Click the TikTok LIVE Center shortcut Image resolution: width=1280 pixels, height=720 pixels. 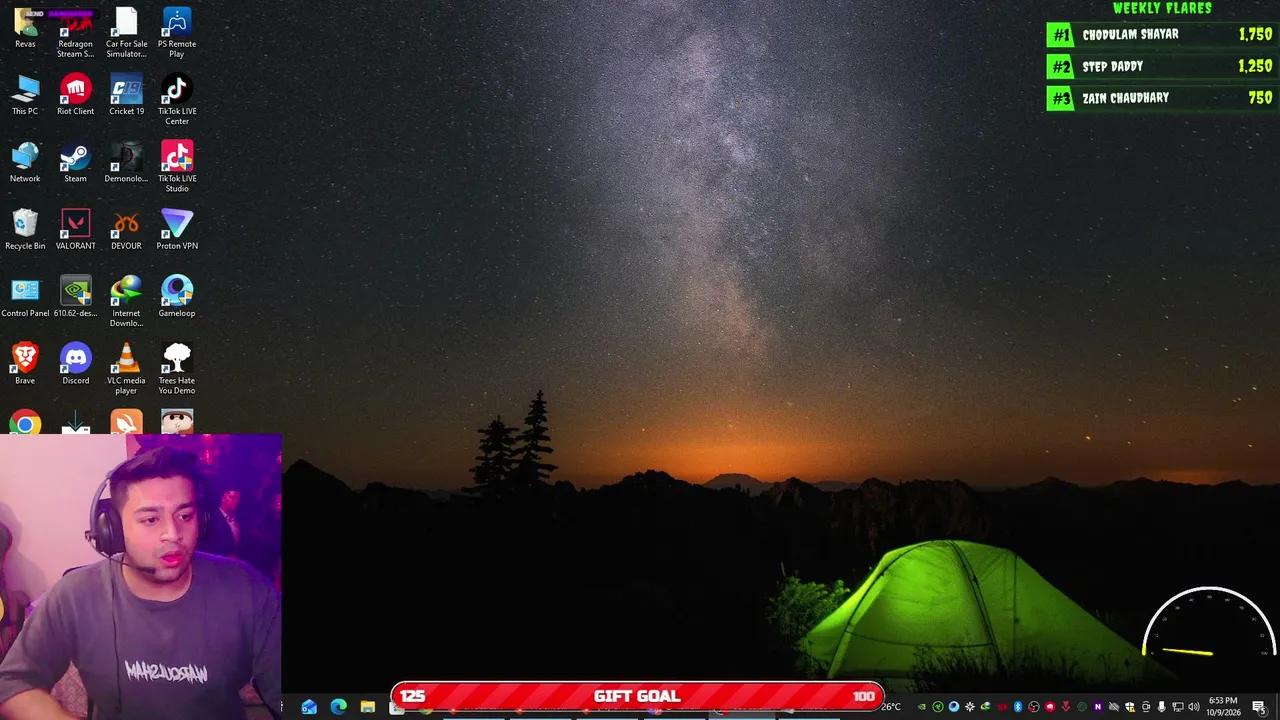pyautogui.click(x=177, y=100)
